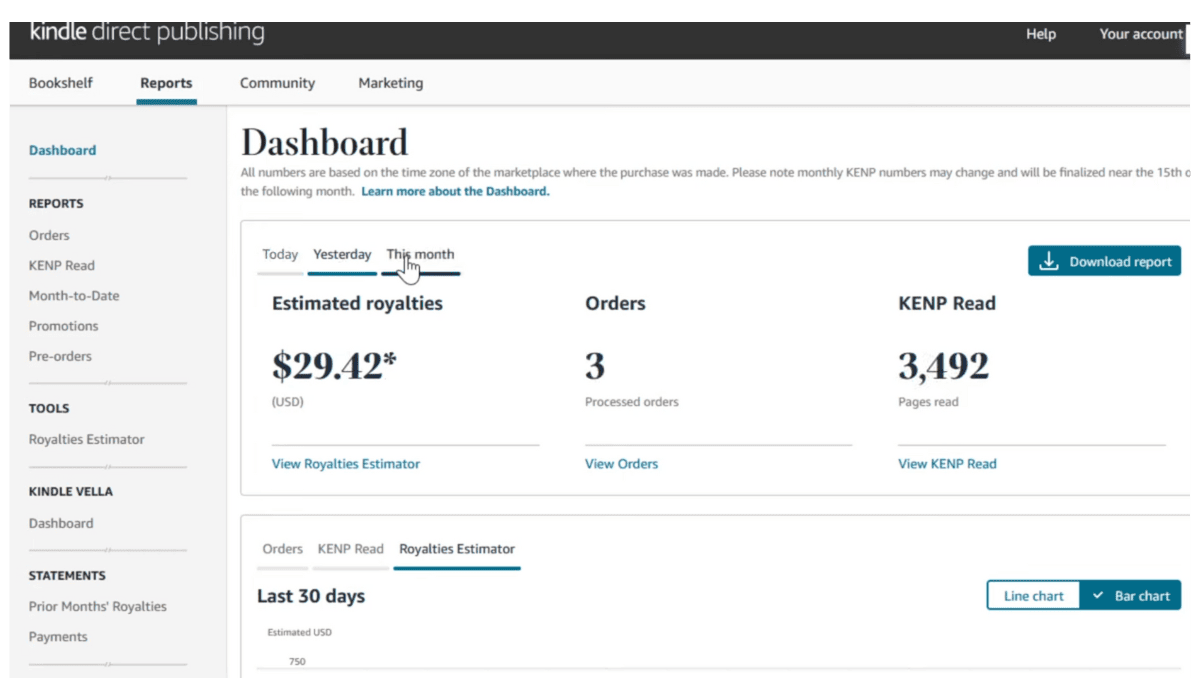This screenshot has width=1200, height=700.
Task: Switch to the KENP Read chart tab
Action: [350, 549]
